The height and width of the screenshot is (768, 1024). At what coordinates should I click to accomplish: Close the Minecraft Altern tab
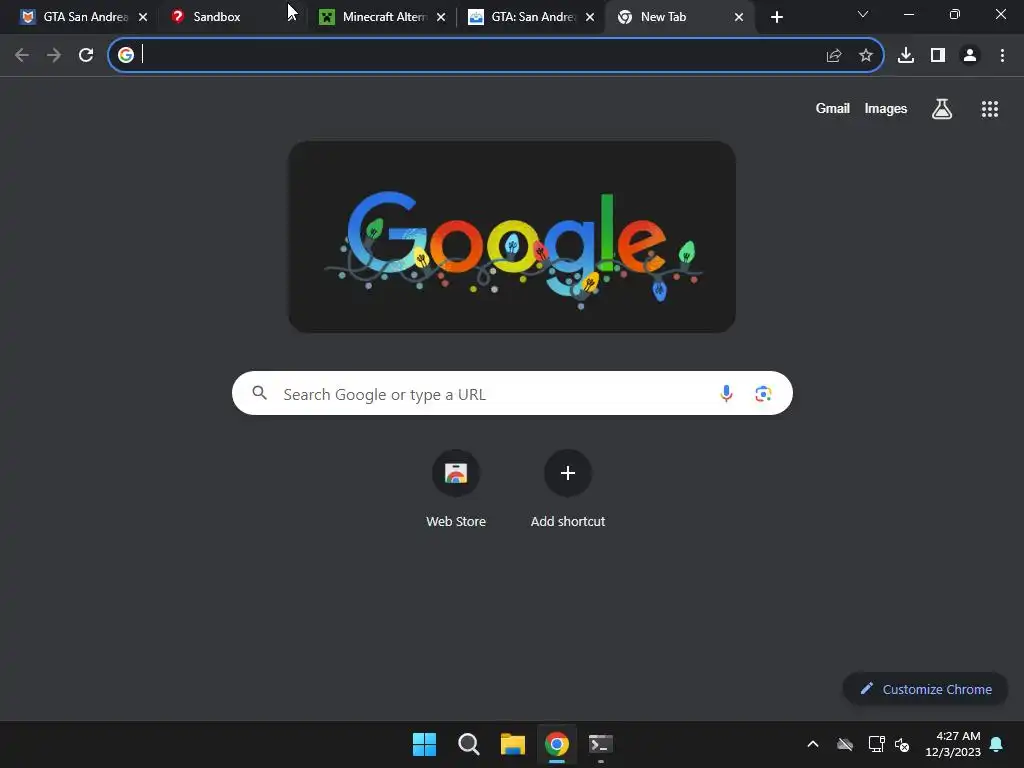441,18
